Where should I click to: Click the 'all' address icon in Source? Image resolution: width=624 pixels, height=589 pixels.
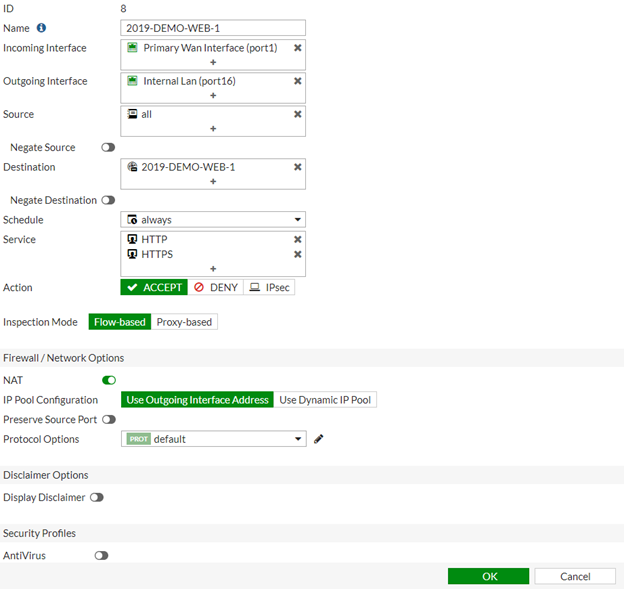132,114
